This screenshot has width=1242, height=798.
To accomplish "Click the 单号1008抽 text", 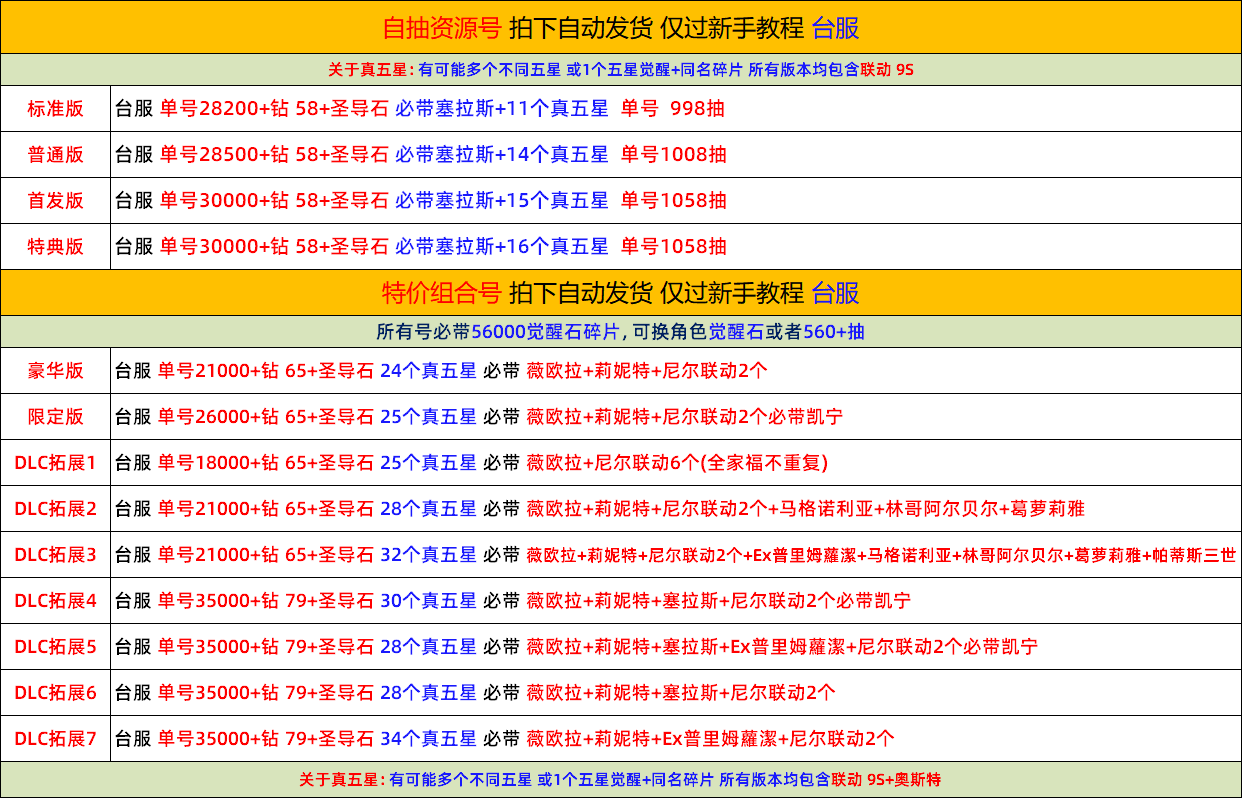I will [673, 155].
